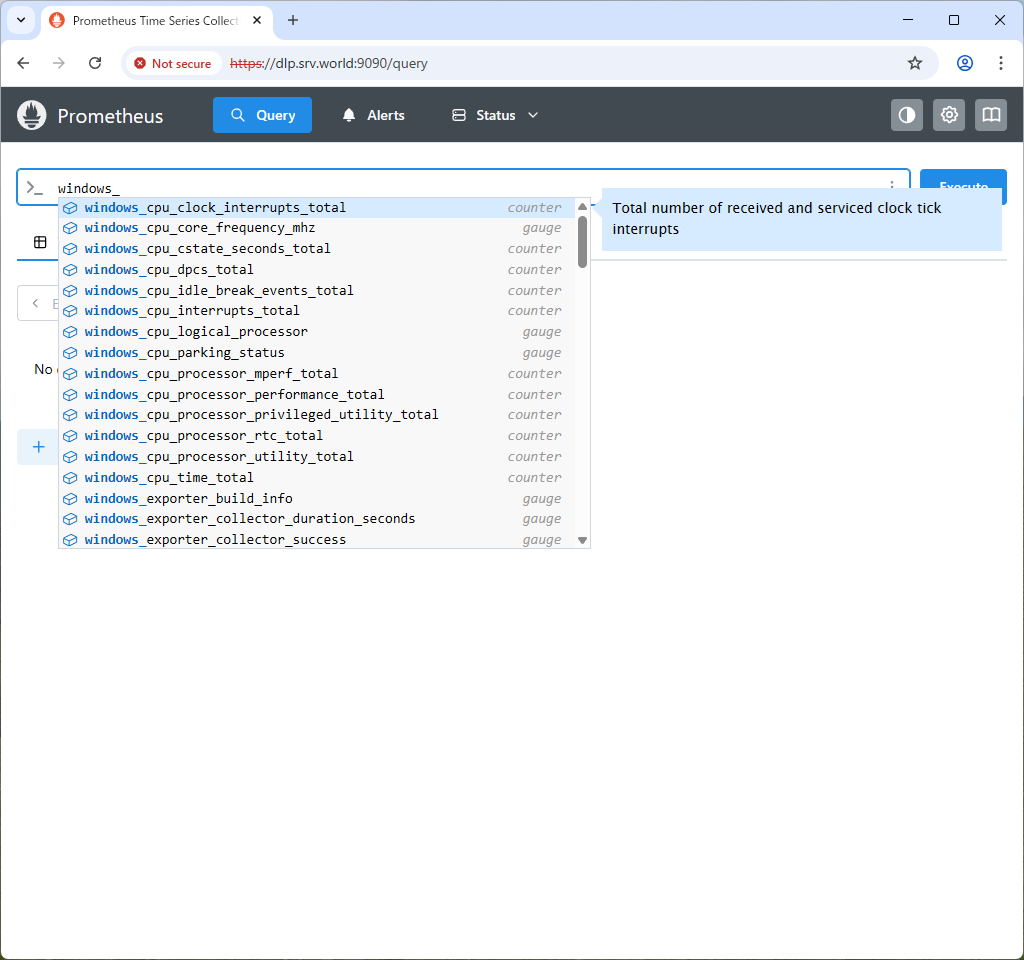
Task: Switch to the Table view tab icon
Action: click(x=40, y=242)
